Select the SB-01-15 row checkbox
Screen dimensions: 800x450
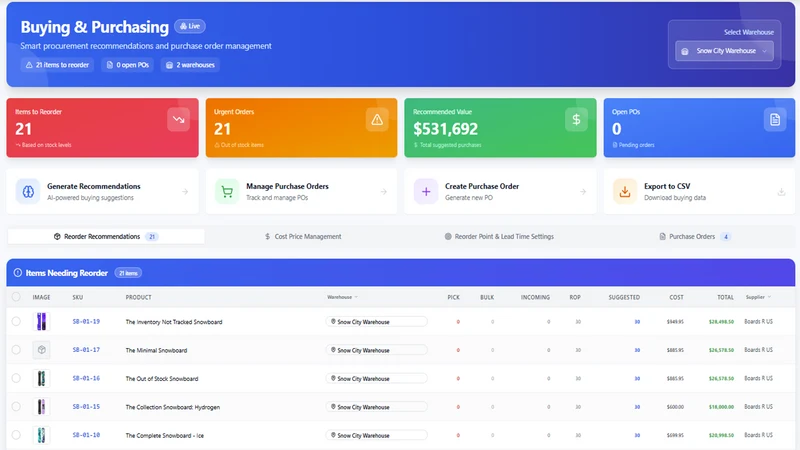16,407
